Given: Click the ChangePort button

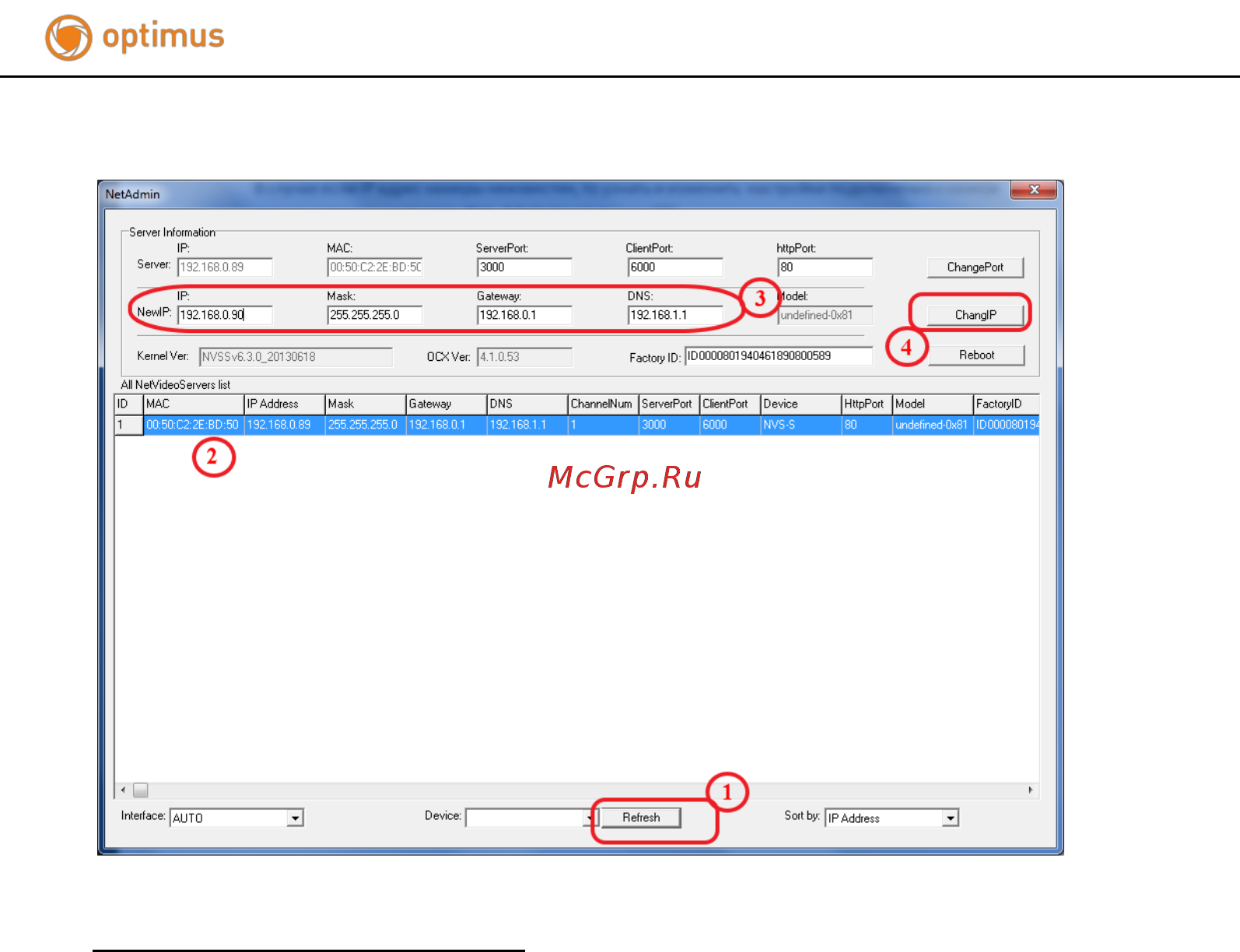Looking at the screenshot, I should point(975,267).
